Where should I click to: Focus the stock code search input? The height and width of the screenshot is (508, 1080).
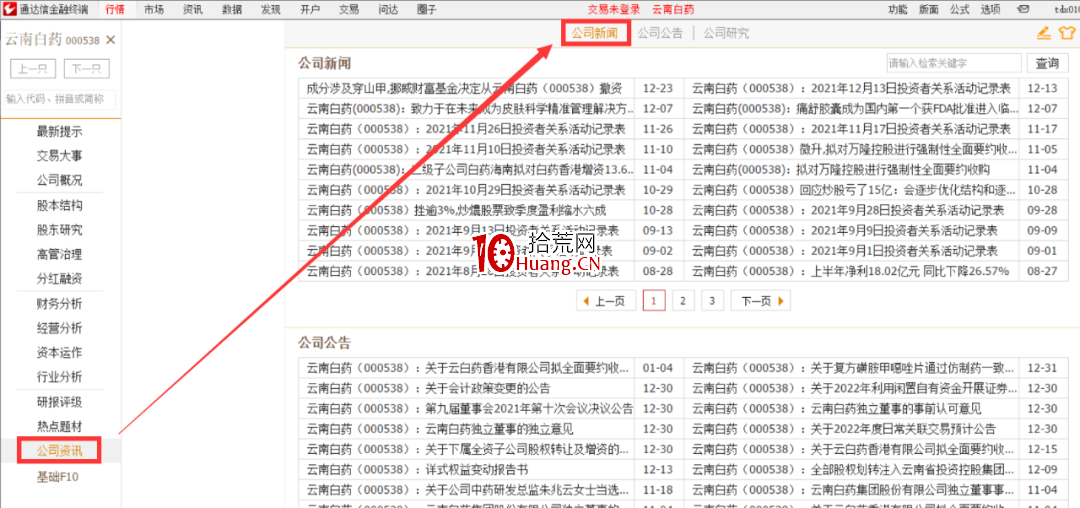click(60, 99)
